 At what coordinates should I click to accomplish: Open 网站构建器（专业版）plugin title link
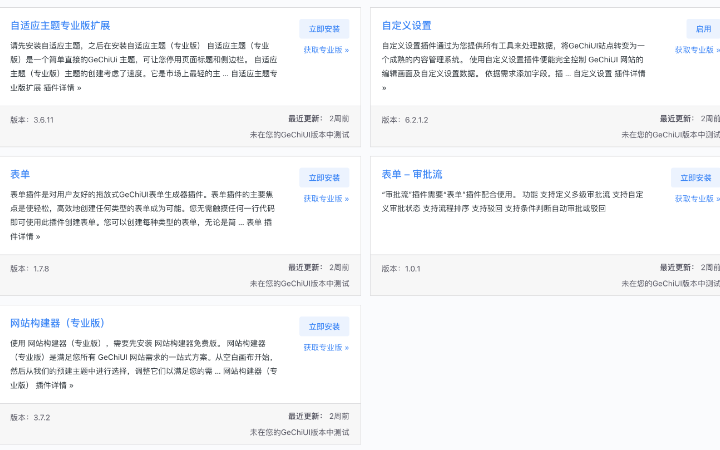(57, 323)
